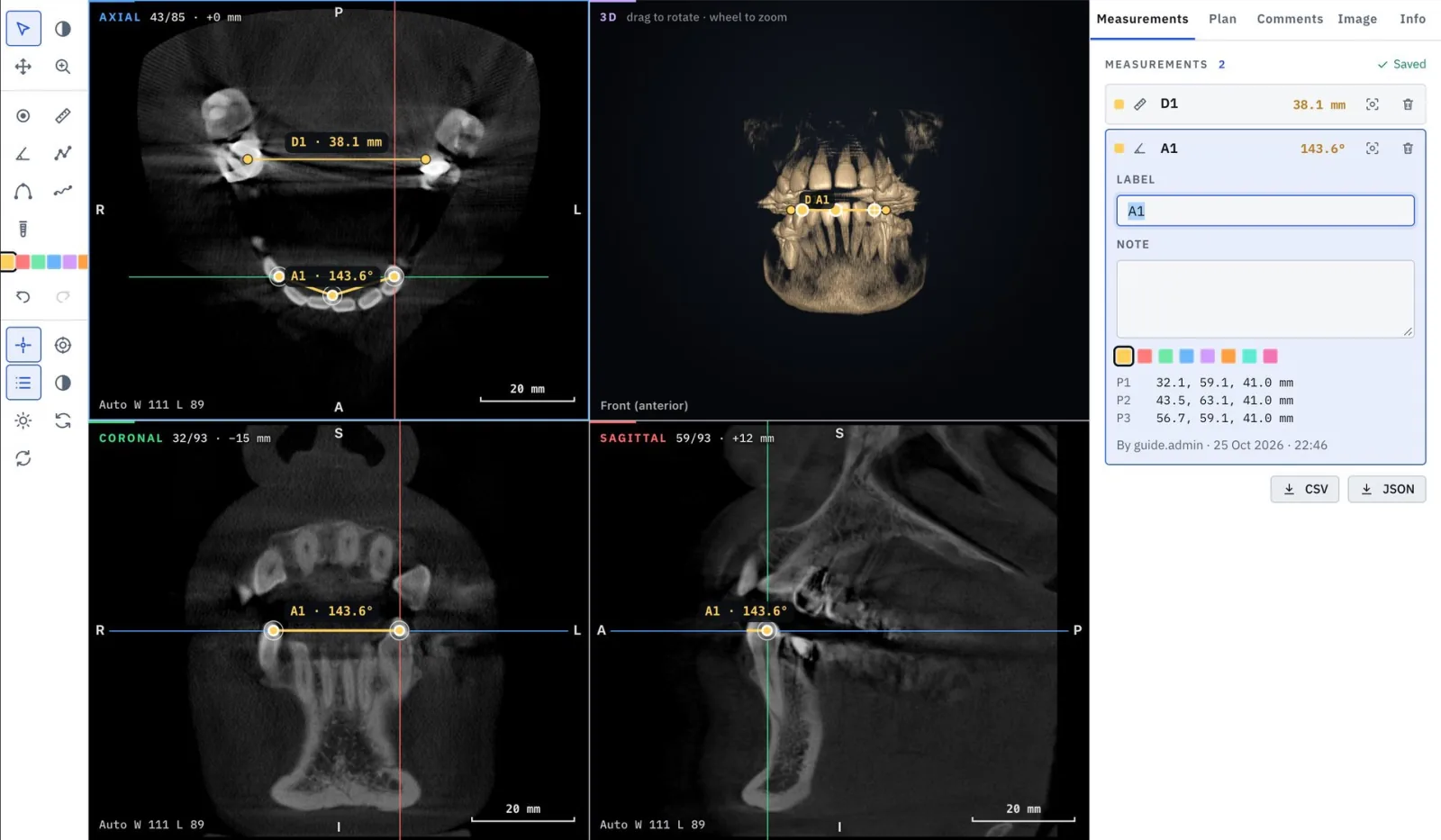1441x840 pixels.
Task: Select the arch curve tool
Action: [23, 192]
